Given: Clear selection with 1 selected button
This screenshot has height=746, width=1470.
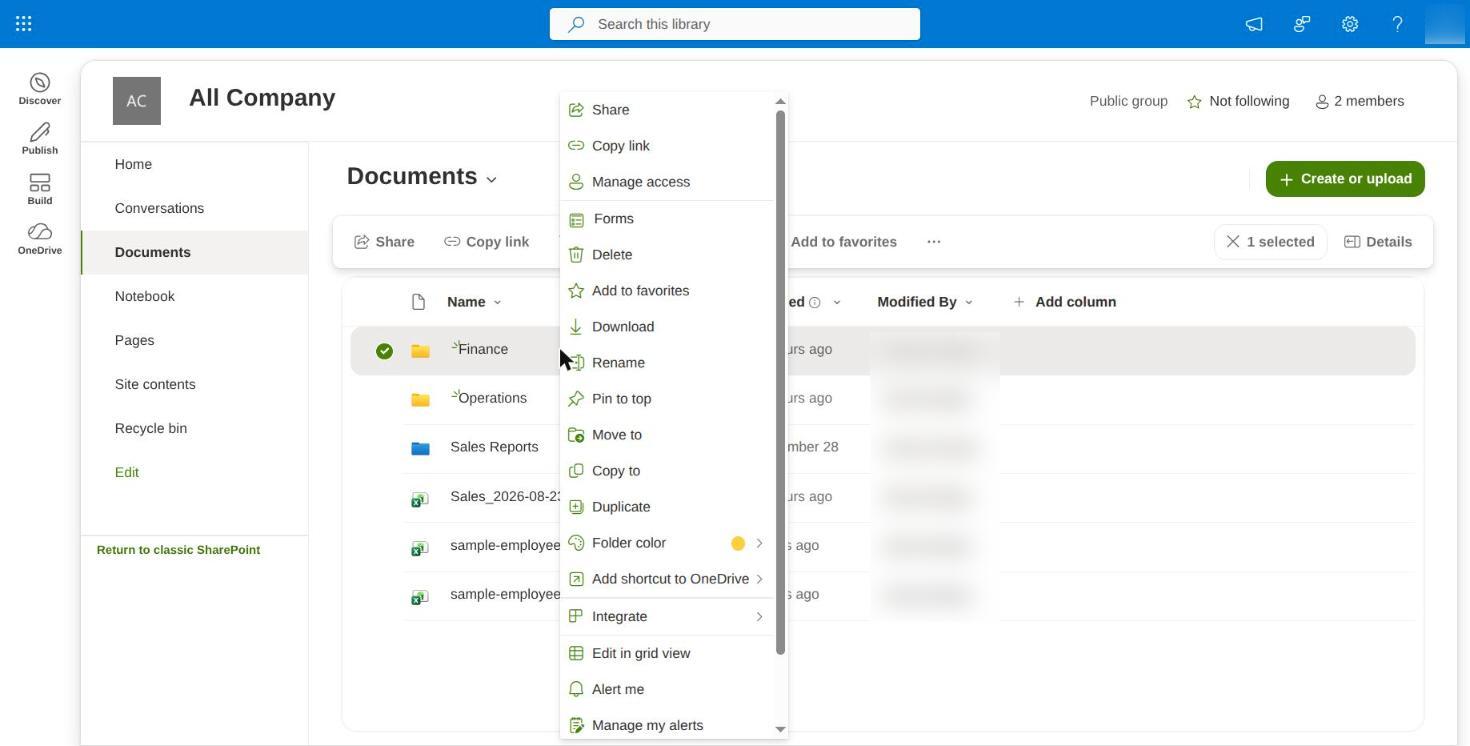Looking at the screenshot, I should (1270, 242).
